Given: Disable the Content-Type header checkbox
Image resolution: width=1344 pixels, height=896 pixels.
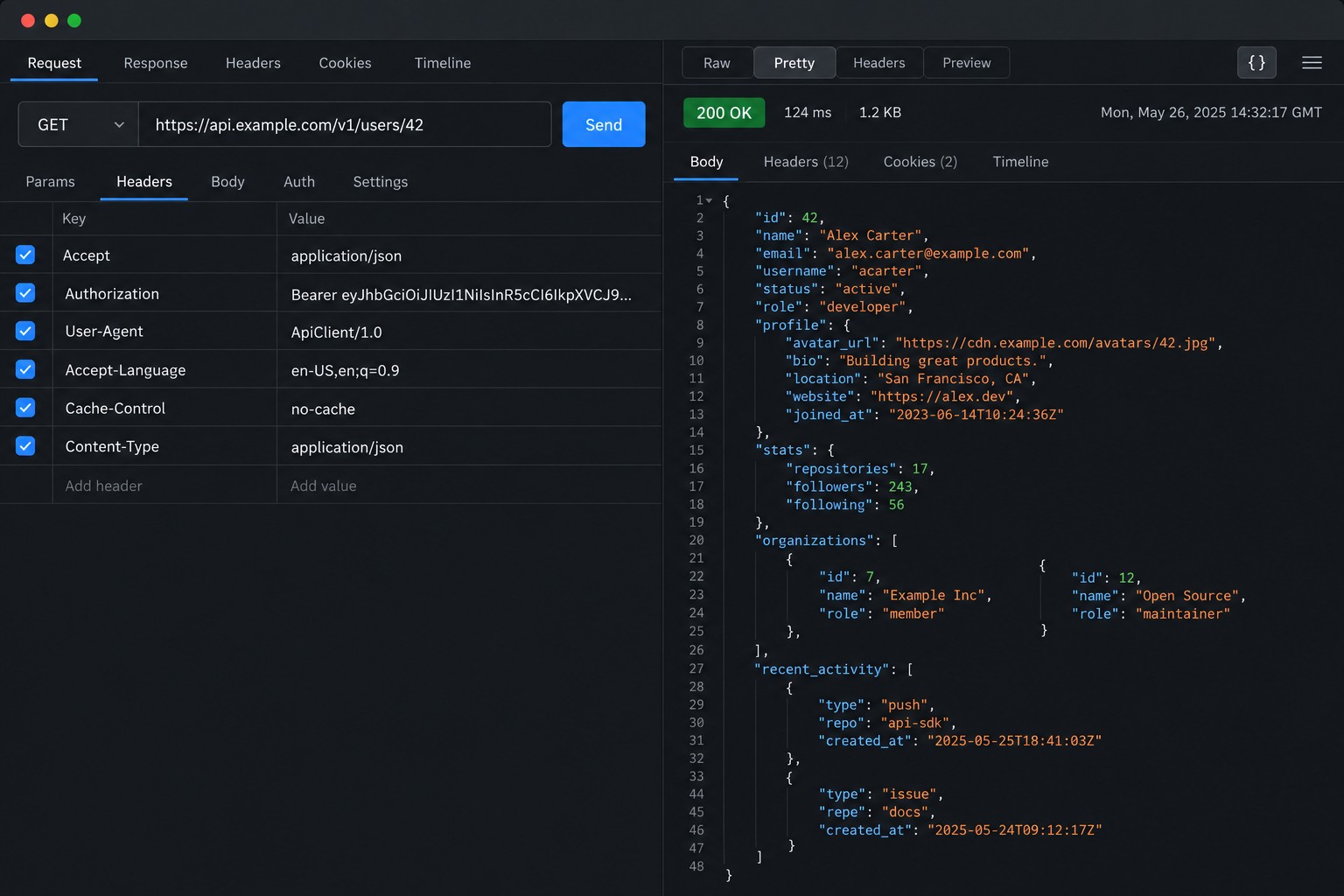Looking at the screenshot, I should tap(25, 446).
